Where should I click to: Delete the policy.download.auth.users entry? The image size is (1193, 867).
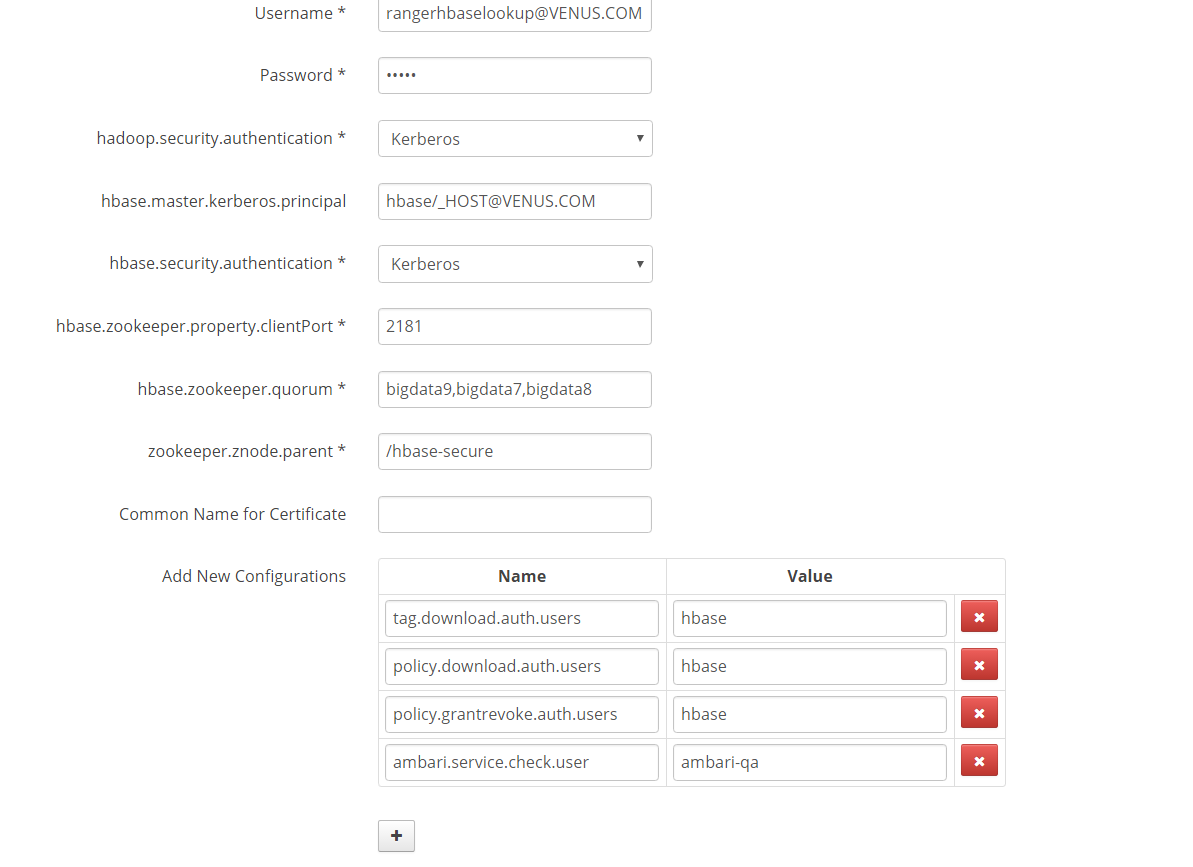[979, 664]
